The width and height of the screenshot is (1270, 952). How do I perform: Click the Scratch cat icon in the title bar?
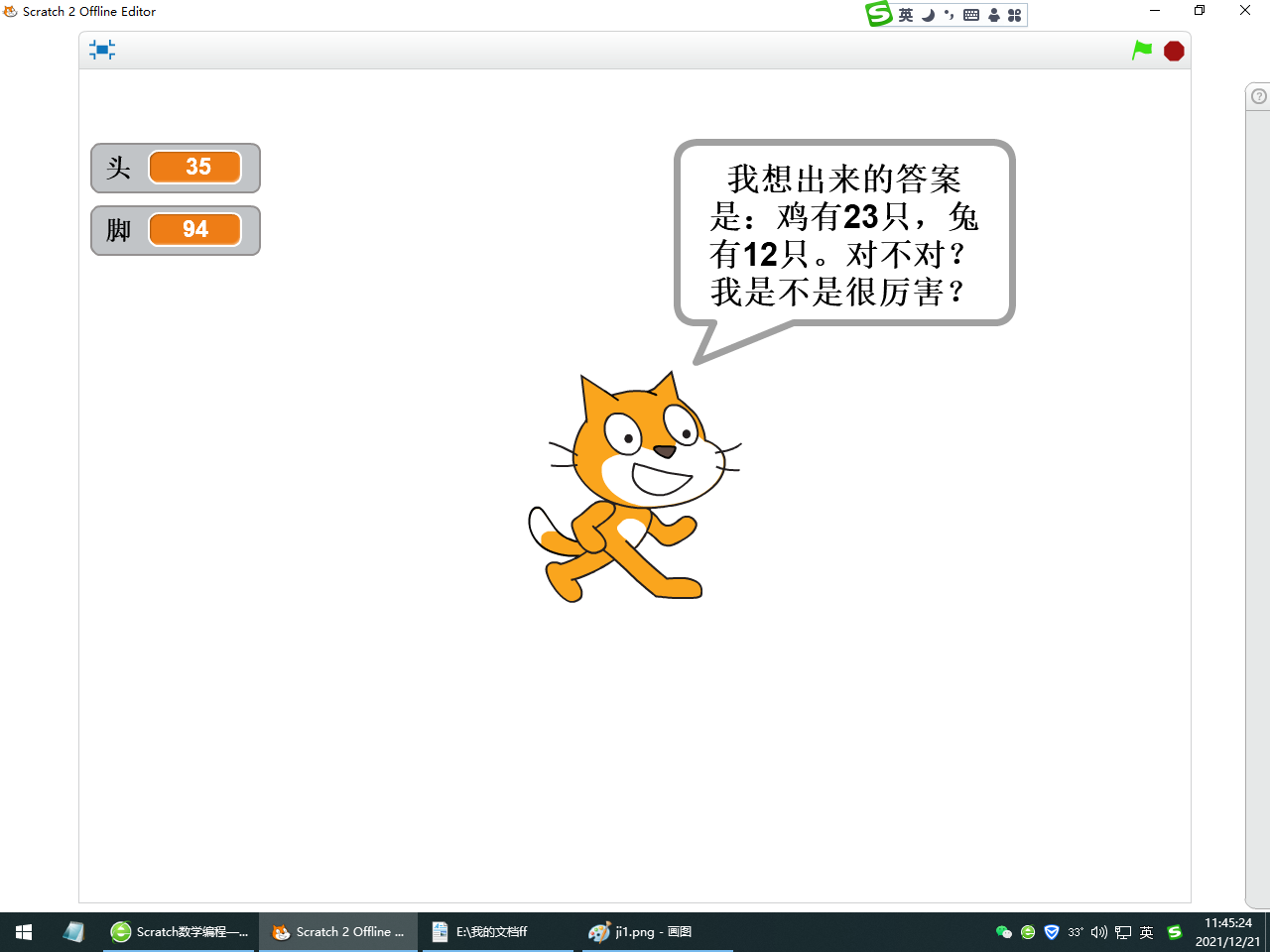(x=10, y=11)
